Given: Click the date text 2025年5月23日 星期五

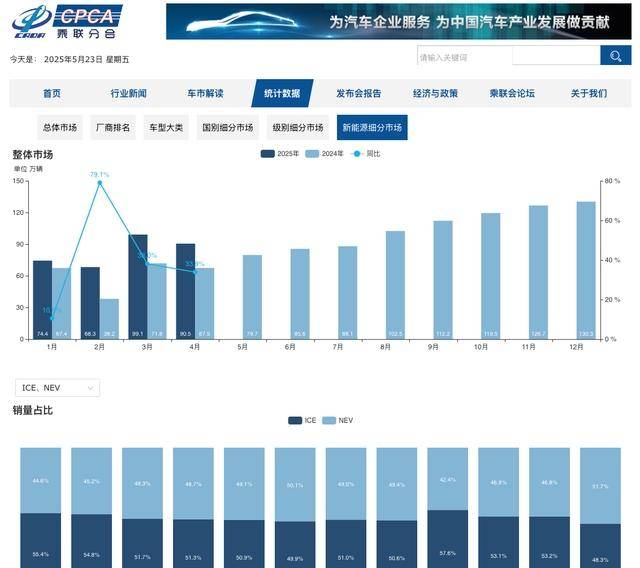Looking at the screenshot, I should [x=87, y=60].
